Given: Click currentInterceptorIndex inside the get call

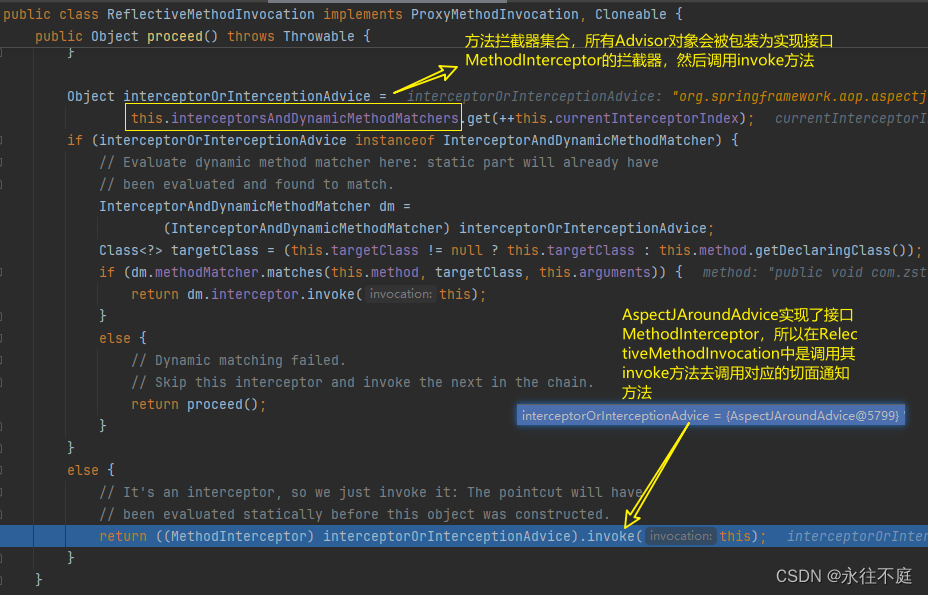Looking at the screenshot, I should pyautogui.click(x=646, y=118).
